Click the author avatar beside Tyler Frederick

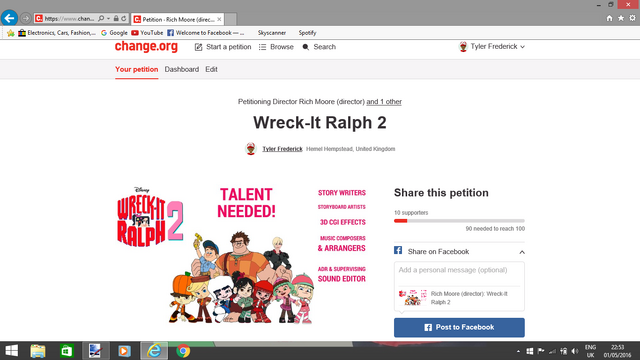(x=251, y=149)
